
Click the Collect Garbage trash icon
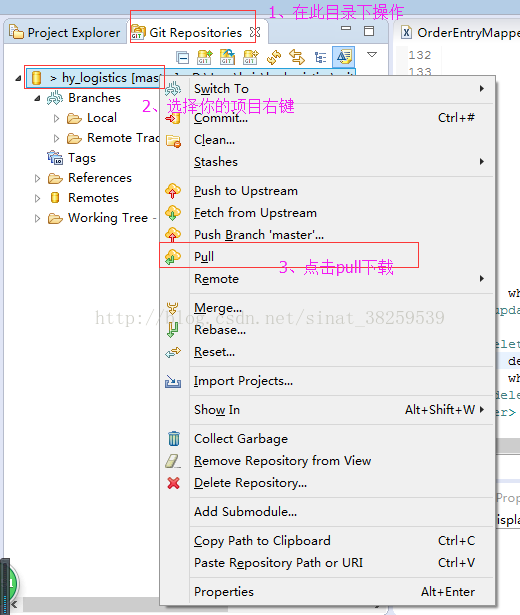174,439
